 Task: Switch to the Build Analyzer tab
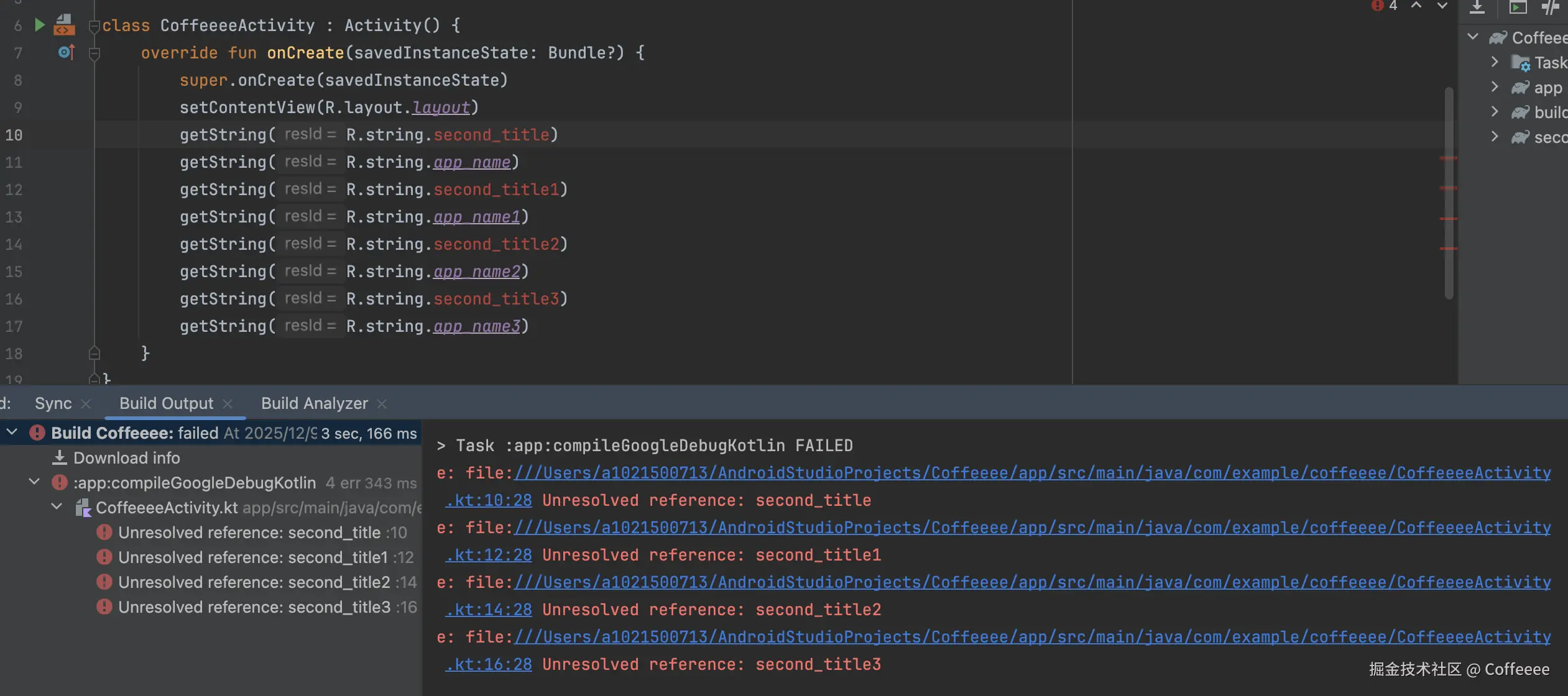click(x=314, y=403)
